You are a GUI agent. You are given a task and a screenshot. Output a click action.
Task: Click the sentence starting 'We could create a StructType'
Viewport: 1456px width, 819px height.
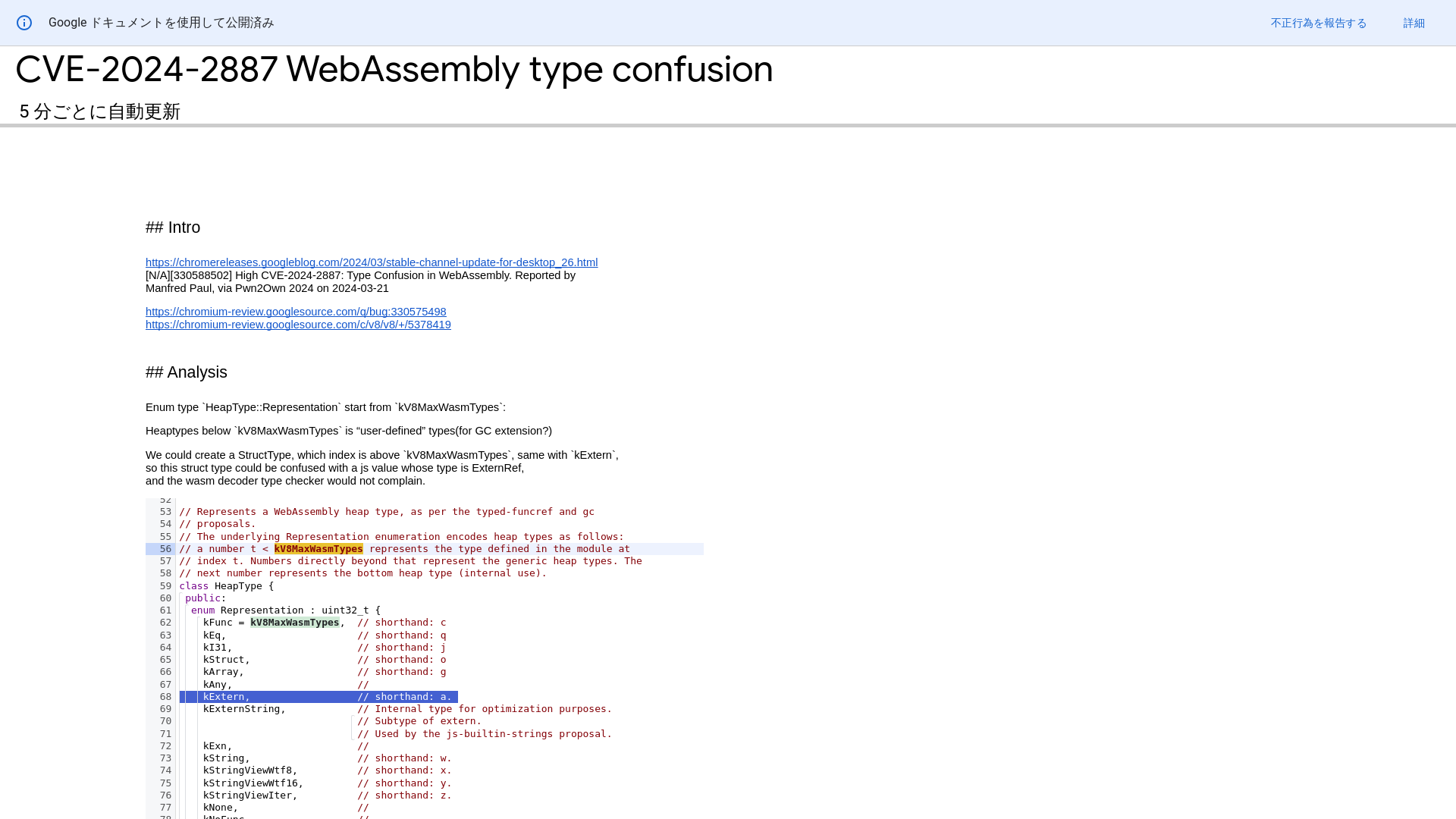[x=382, y=455]
